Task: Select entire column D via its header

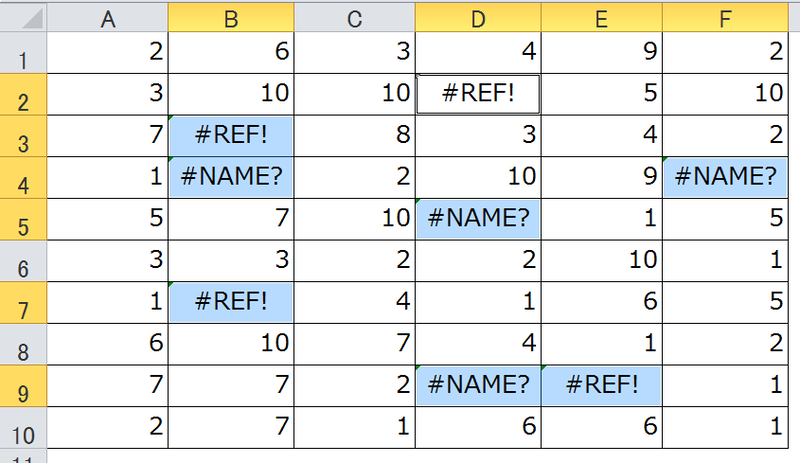Action: [x=478, y=15]
